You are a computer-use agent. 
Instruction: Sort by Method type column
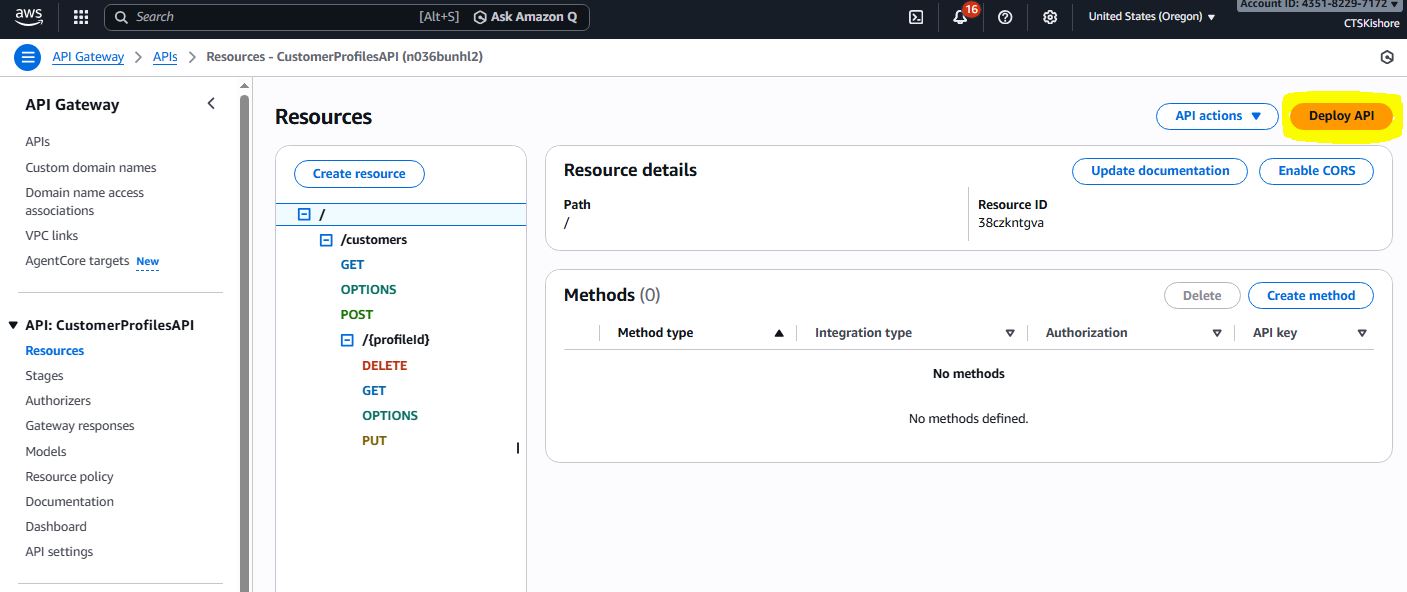point(699,333)
